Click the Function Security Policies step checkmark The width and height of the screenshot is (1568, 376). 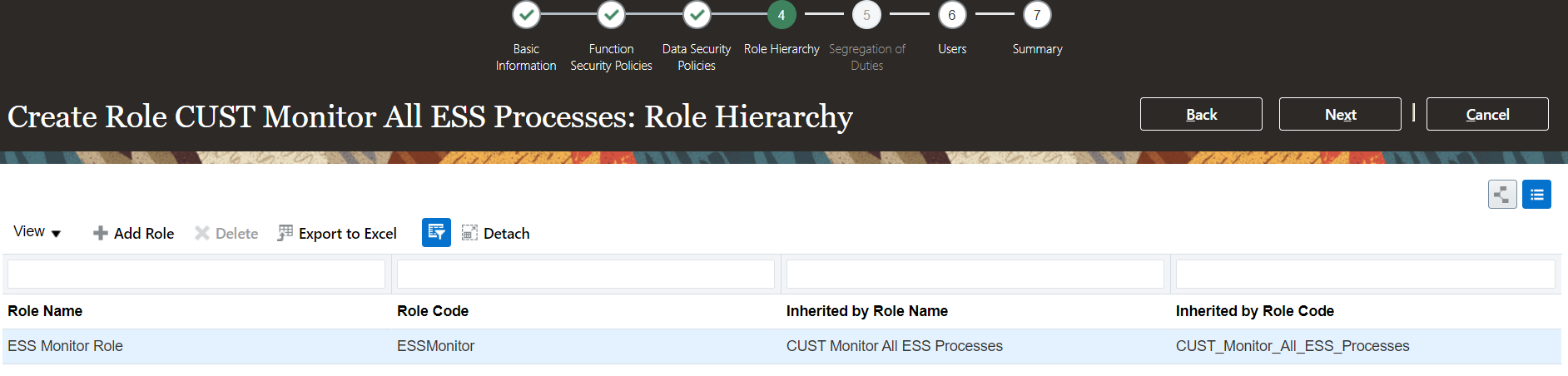click(x=612, y=15)
